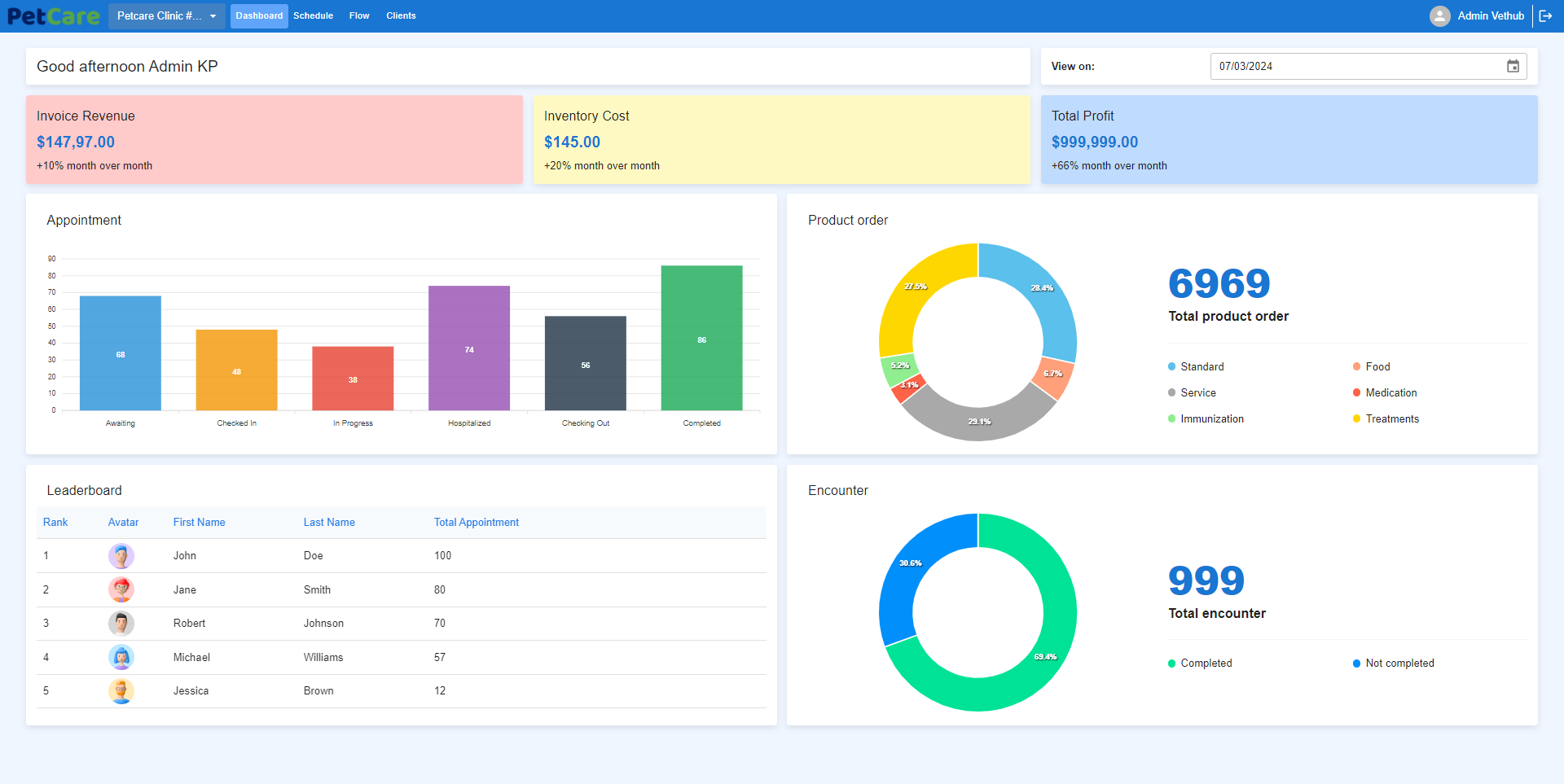Click the Checked In bar showing 48
1564x784 pixels.
click(236, 370)
